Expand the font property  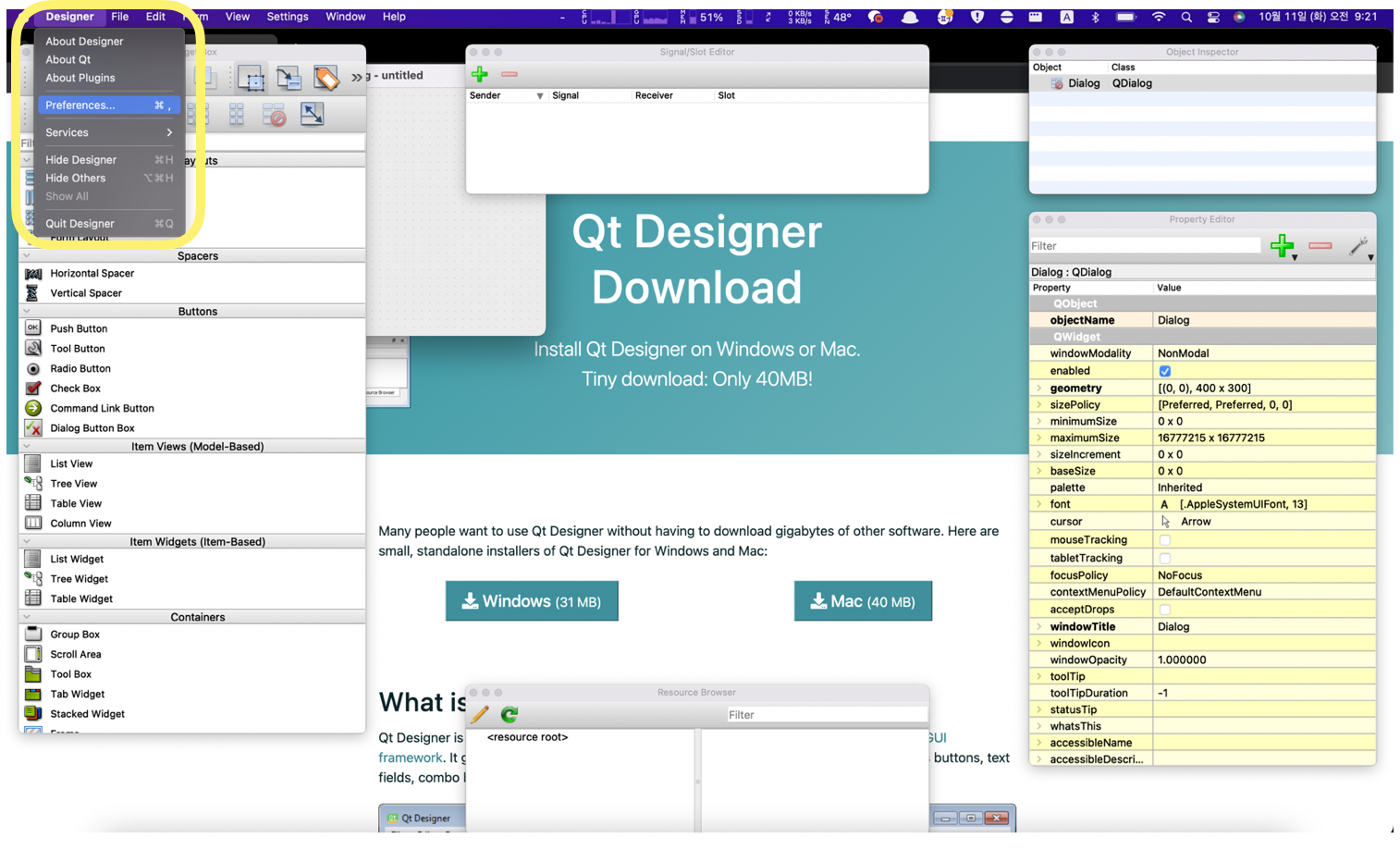coord(1038,505)
